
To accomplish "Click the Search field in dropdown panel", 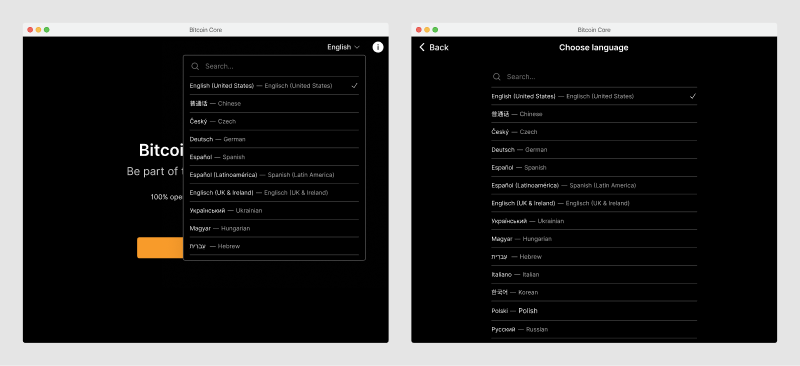I will click(274, 66).
